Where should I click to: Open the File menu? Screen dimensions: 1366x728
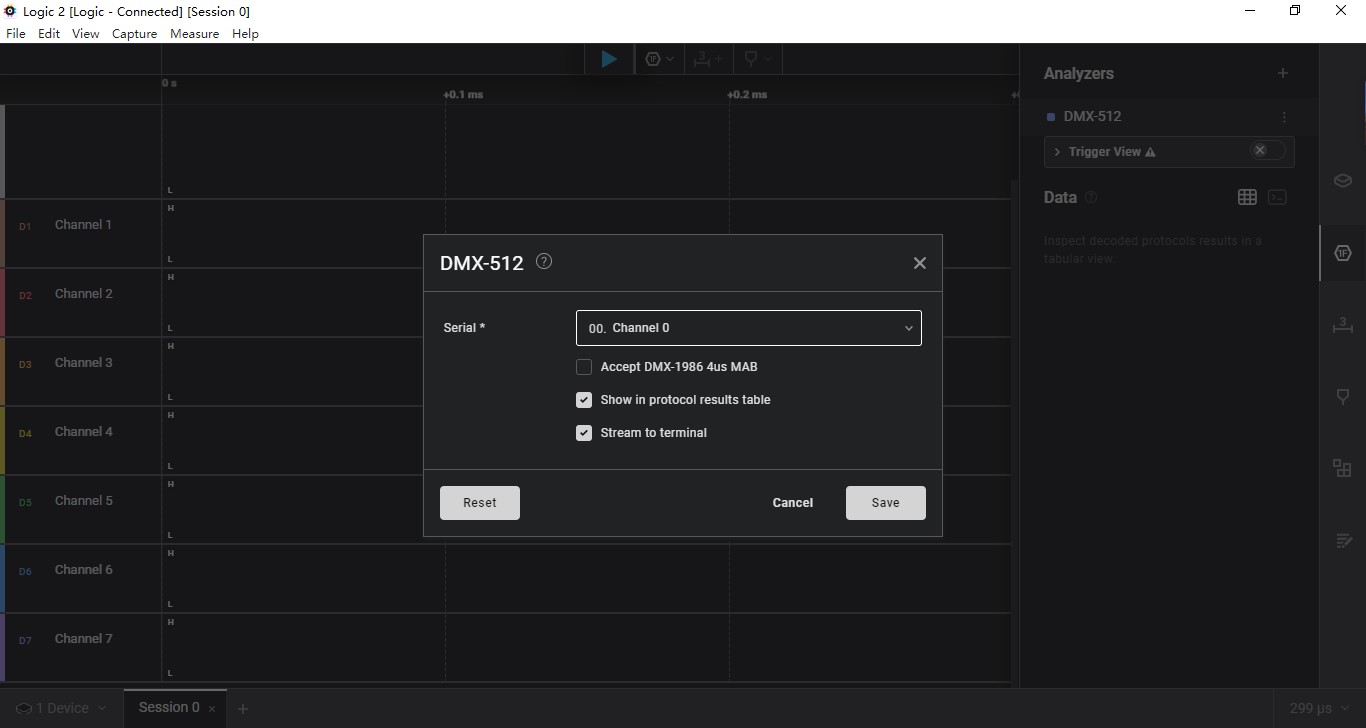point(16,34)
